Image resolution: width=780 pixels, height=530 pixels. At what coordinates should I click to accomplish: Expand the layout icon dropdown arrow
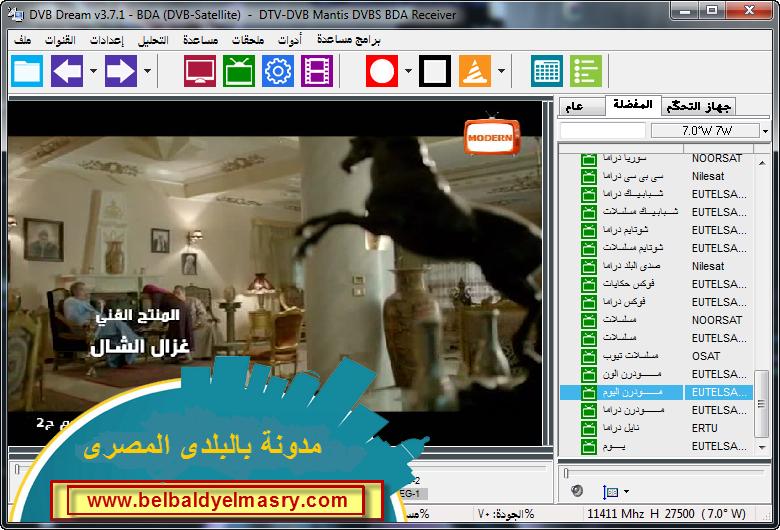[626, 492]
